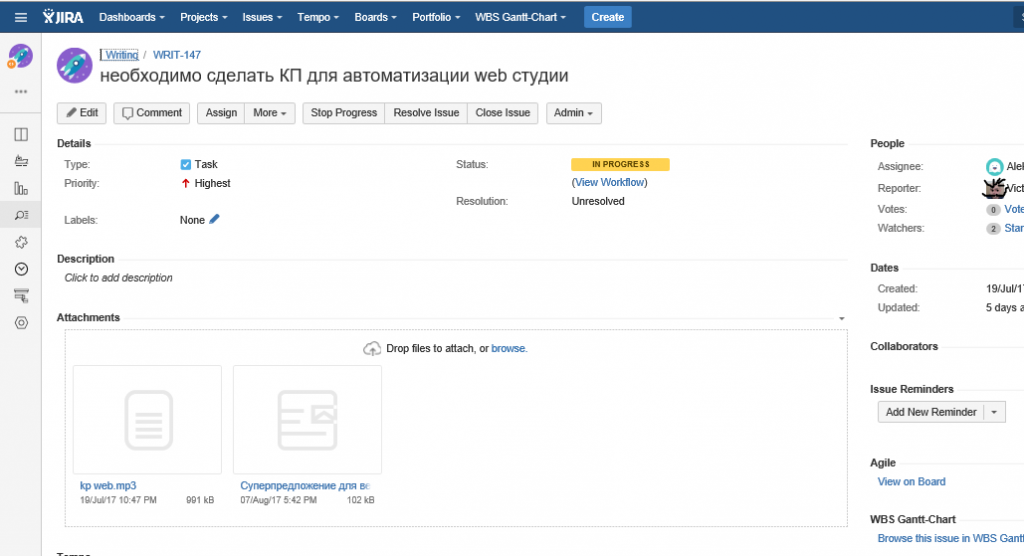
Task: Click Stop Progress
Action: (x=344, y=113)
